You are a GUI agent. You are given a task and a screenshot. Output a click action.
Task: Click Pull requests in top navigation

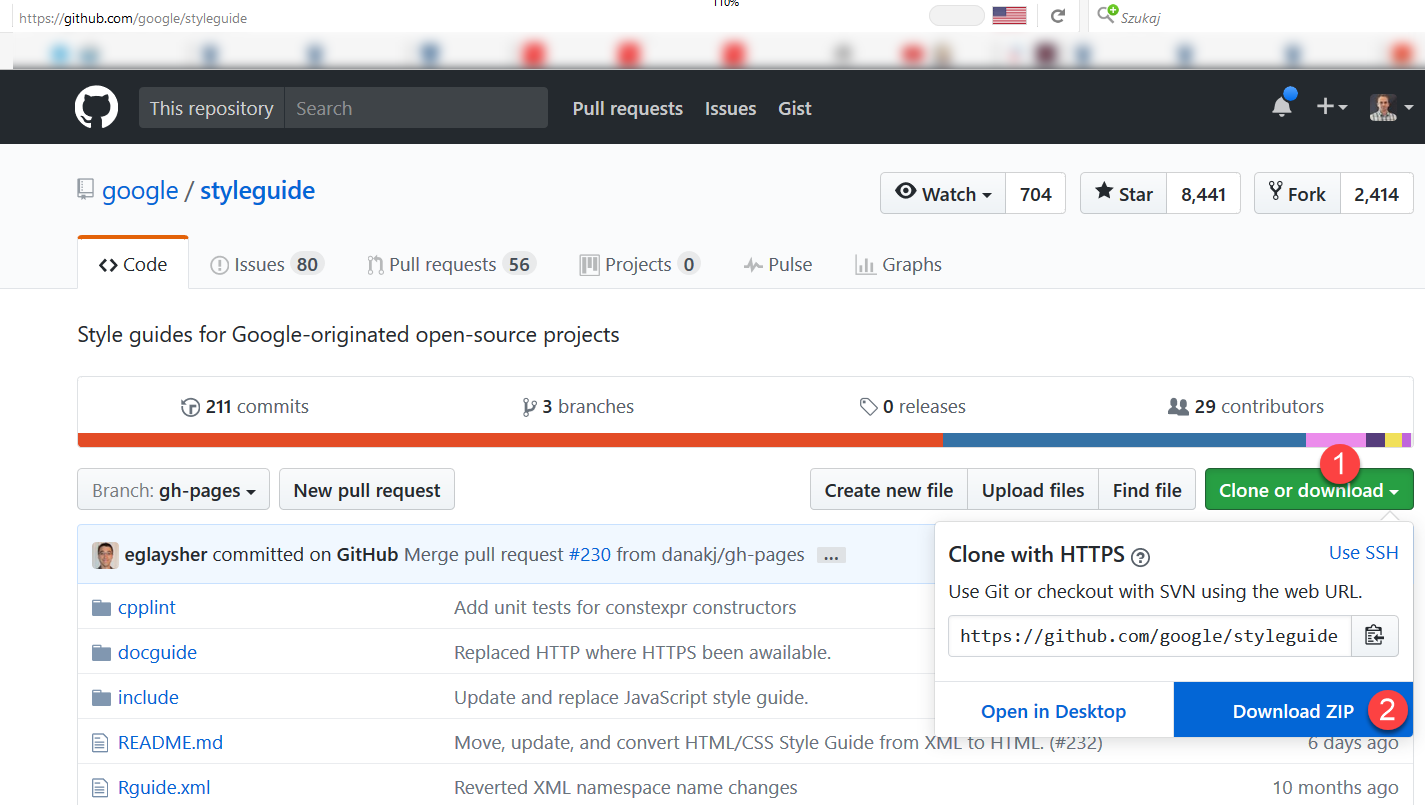click(628, 108)
